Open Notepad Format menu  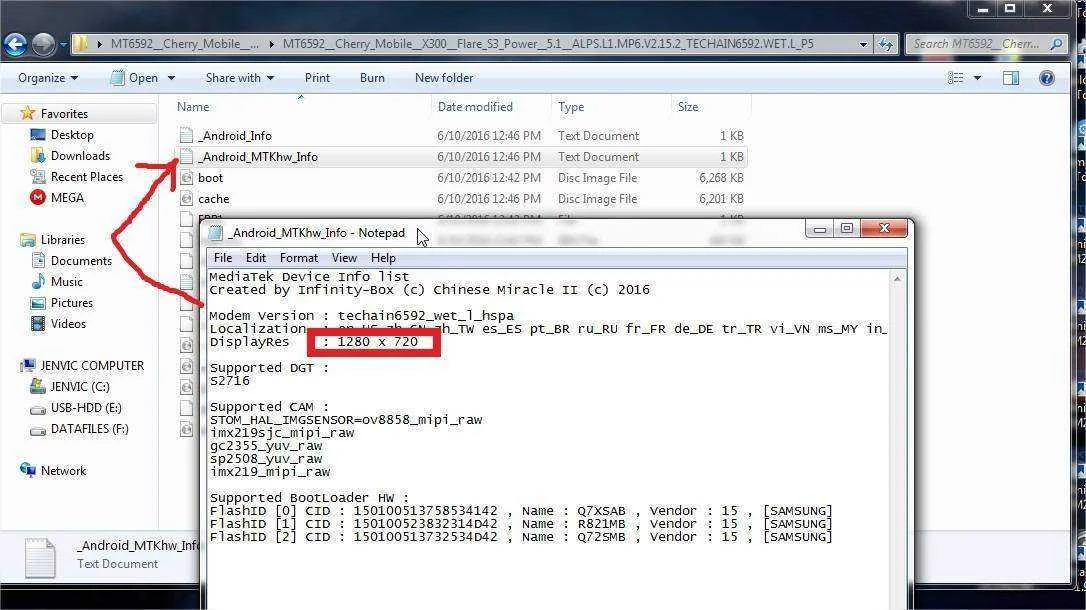(299, 258)
